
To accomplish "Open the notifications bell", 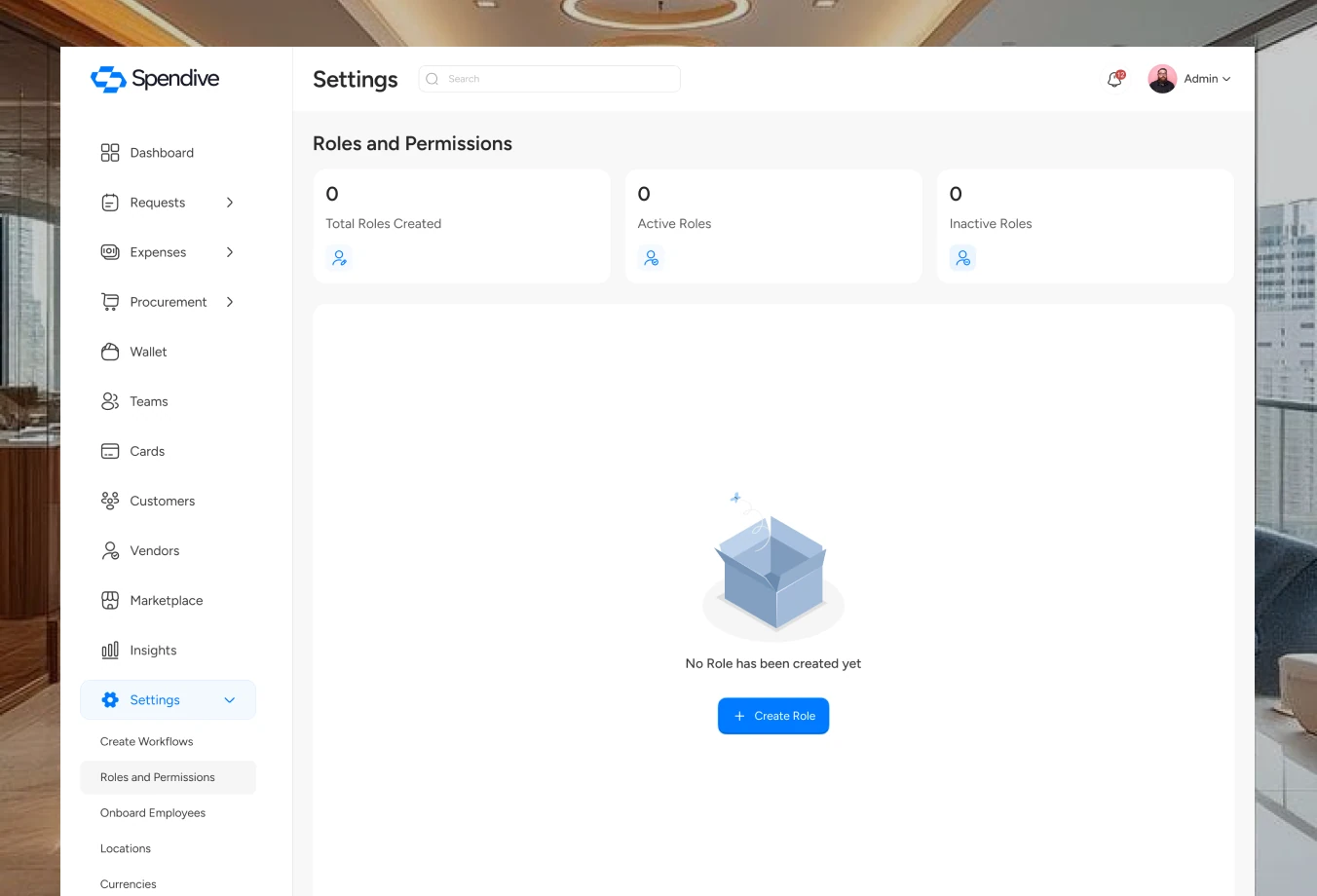I will coord(1115,79).
